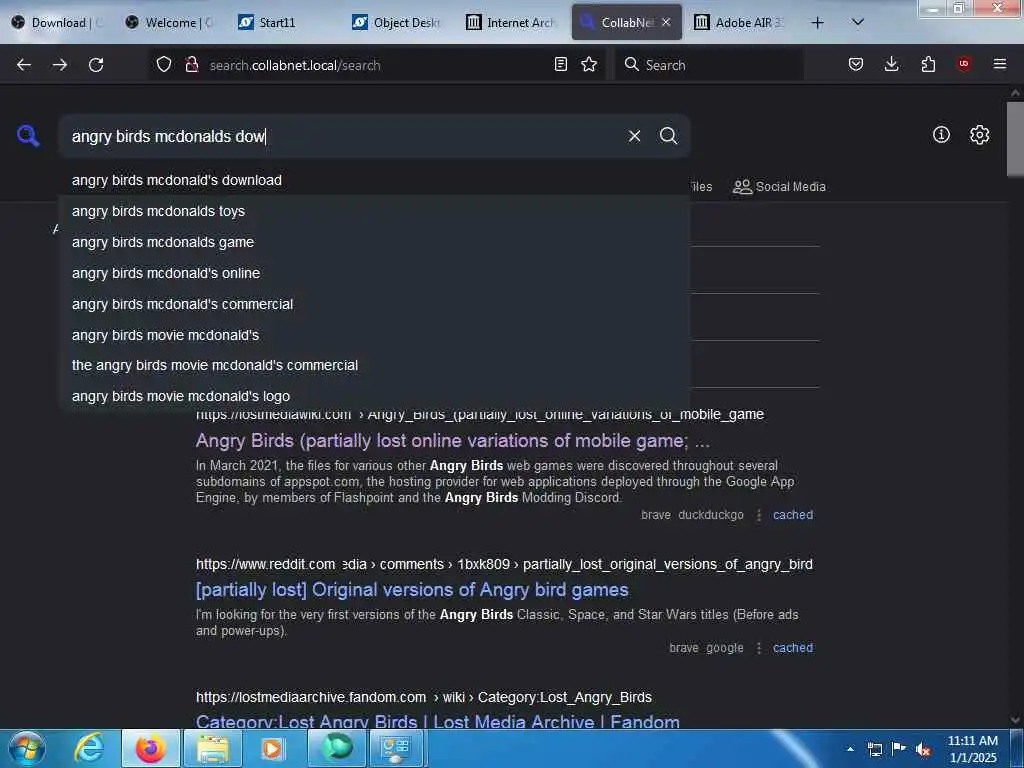Switch to the Welcome tab
The width and height of the screenshot is (1024, 768).
point(170,22)
